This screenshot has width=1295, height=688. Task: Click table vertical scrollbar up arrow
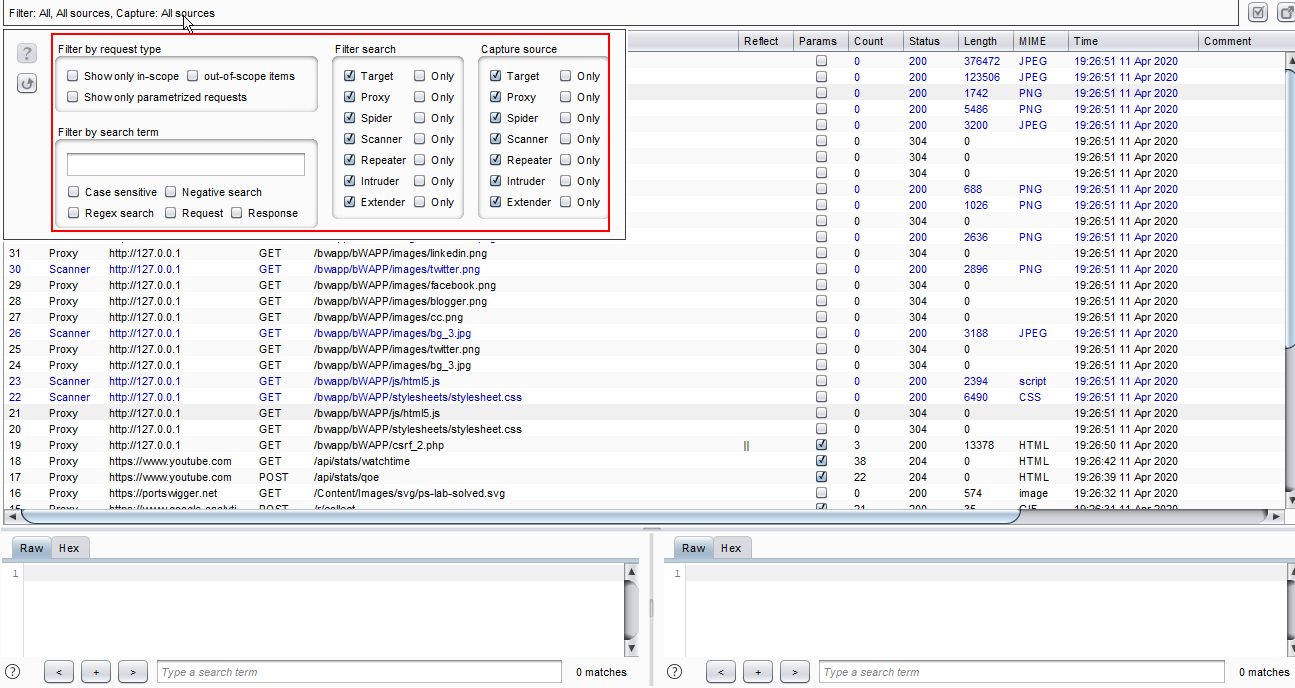point(1289,60)
